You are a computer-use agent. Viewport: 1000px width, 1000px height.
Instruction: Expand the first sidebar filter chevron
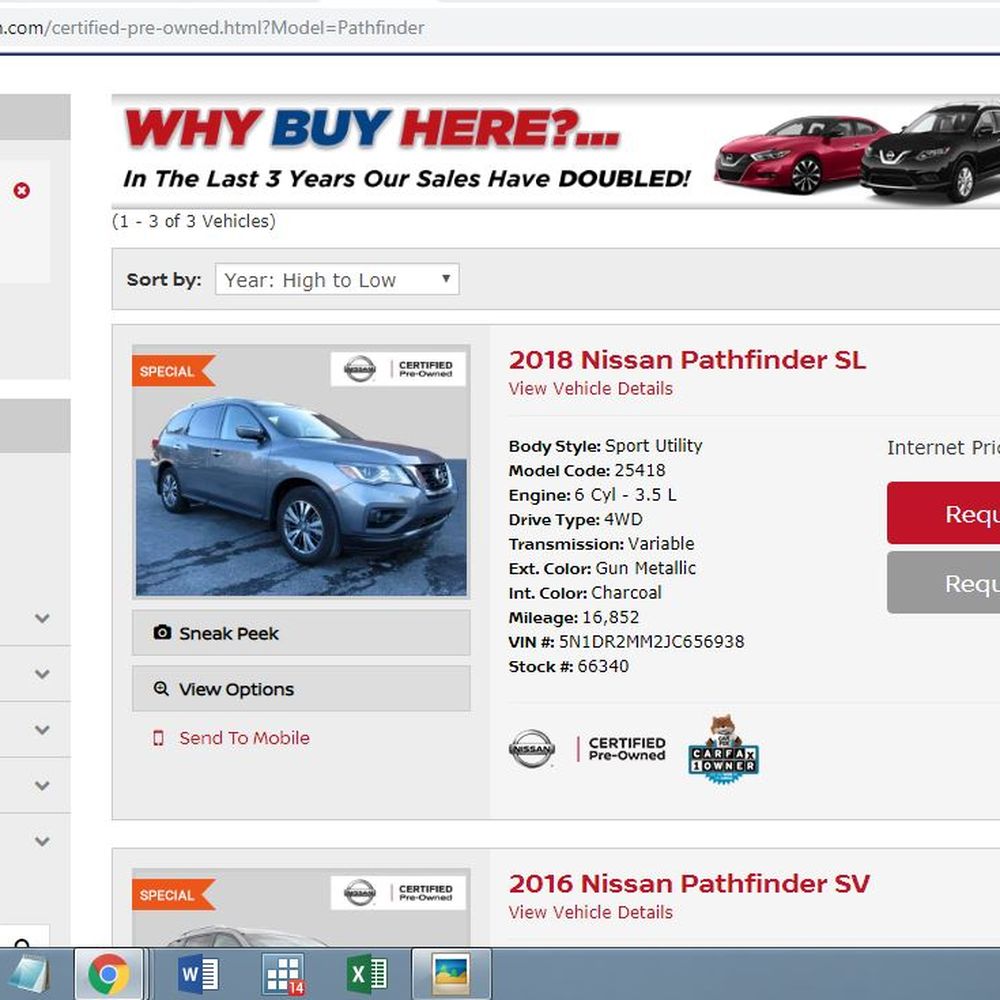click(x=42, y=618)
